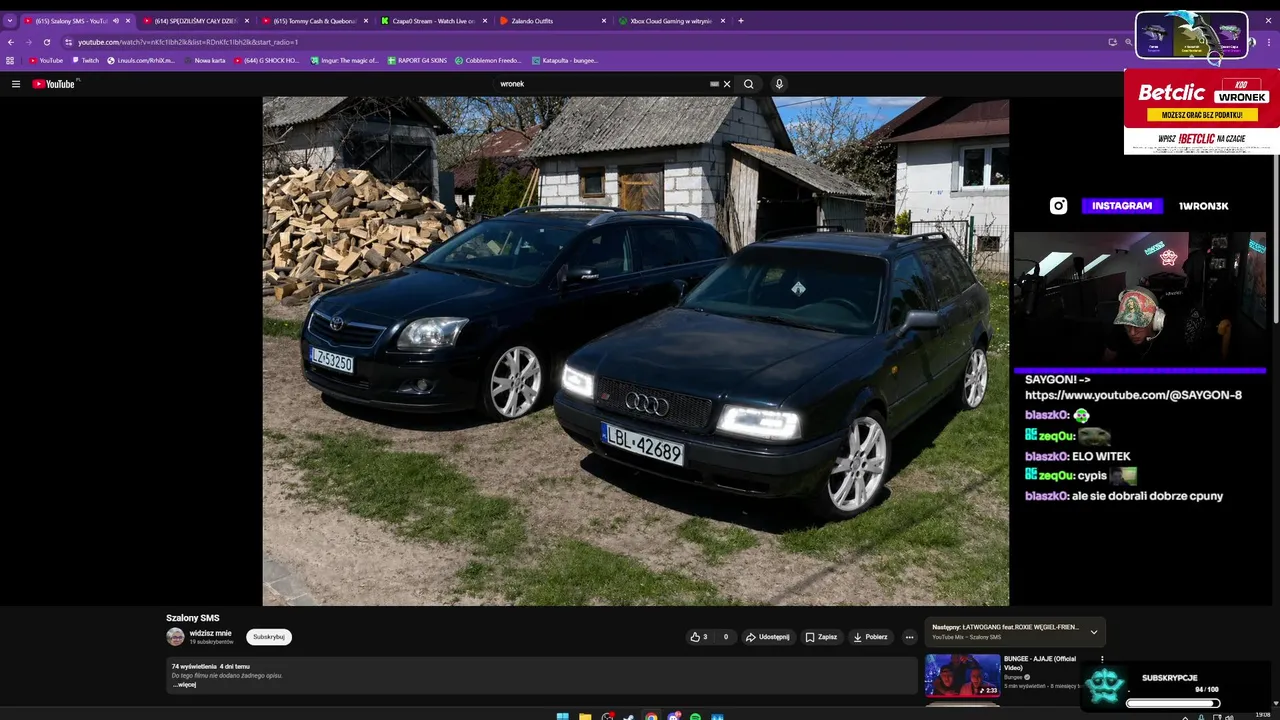
Task: Open the on-screen keyboard in the search box
Action: pyautogui.click(x=714, y=84)
